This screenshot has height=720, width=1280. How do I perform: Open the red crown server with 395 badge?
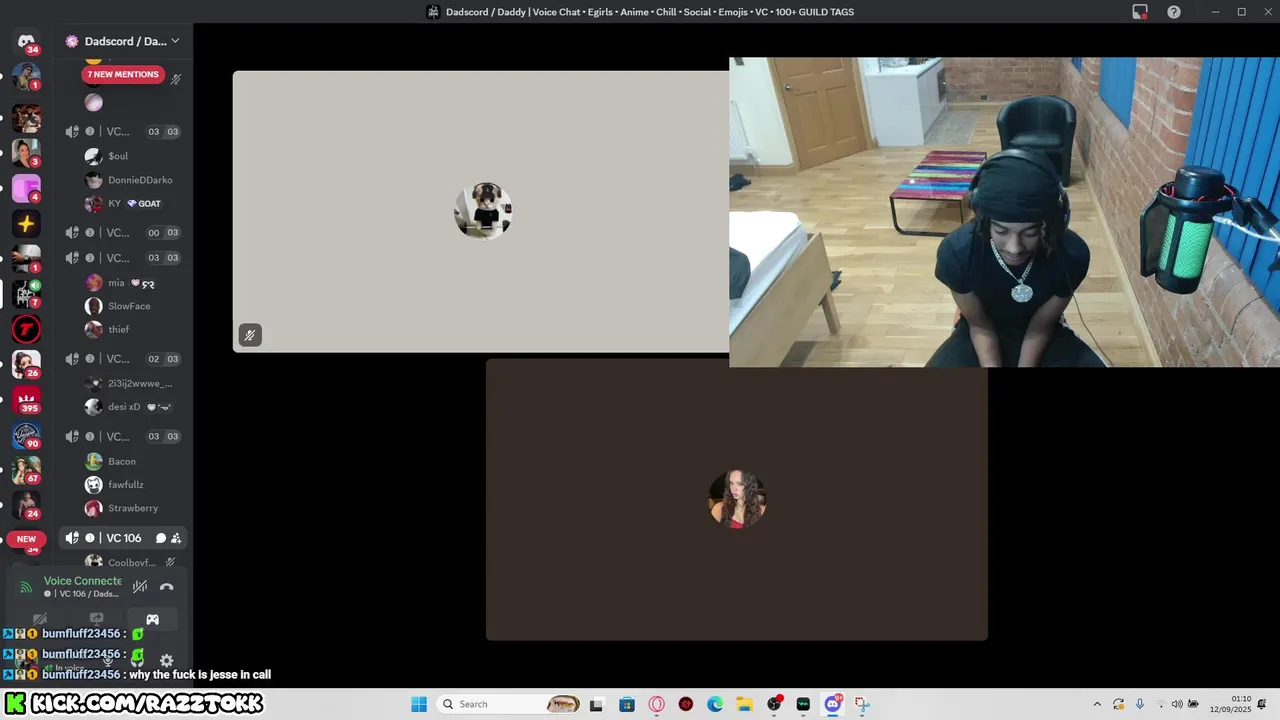(26, 400)
